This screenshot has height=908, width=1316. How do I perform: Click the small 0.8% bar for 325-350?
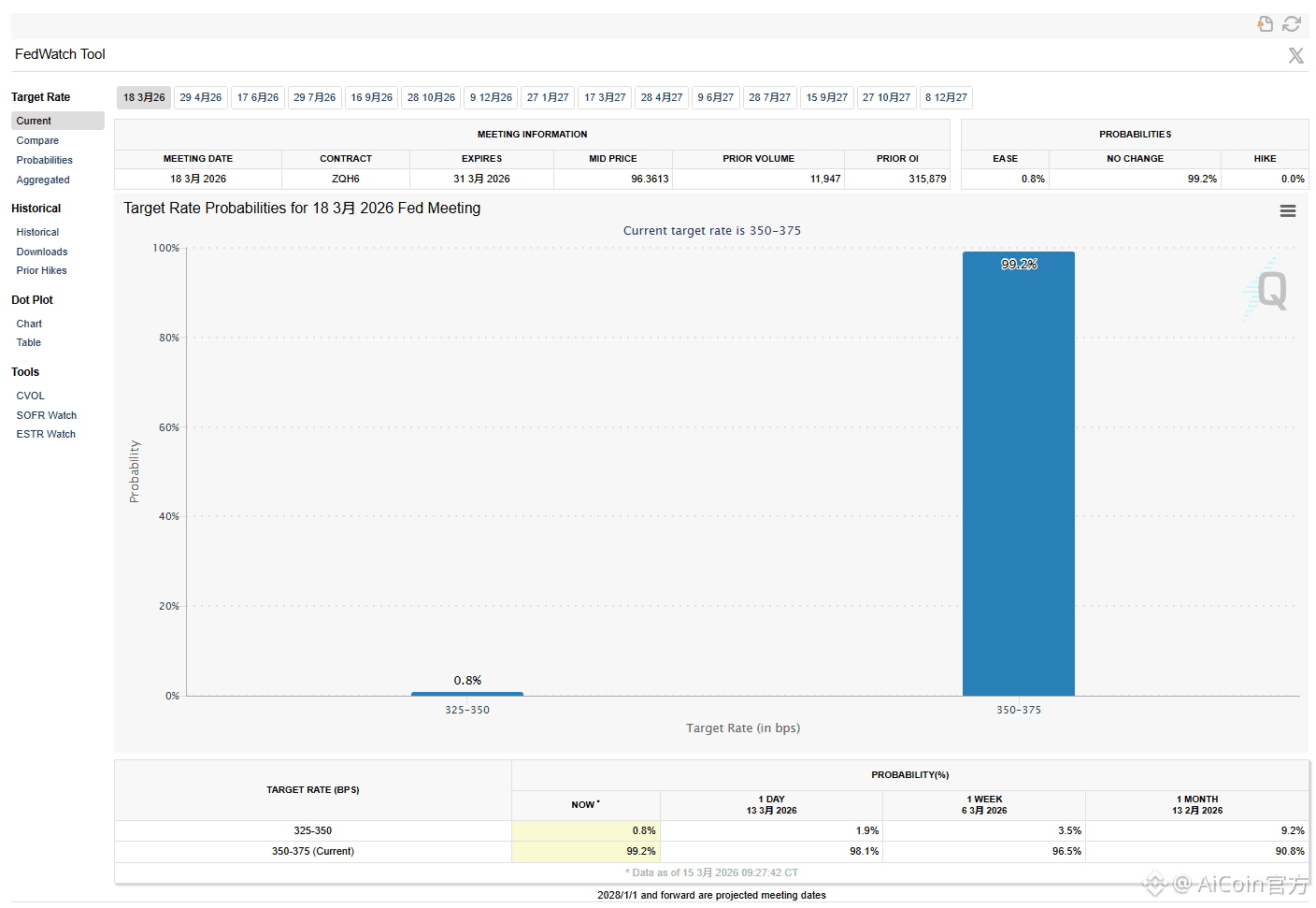[466, 694]
